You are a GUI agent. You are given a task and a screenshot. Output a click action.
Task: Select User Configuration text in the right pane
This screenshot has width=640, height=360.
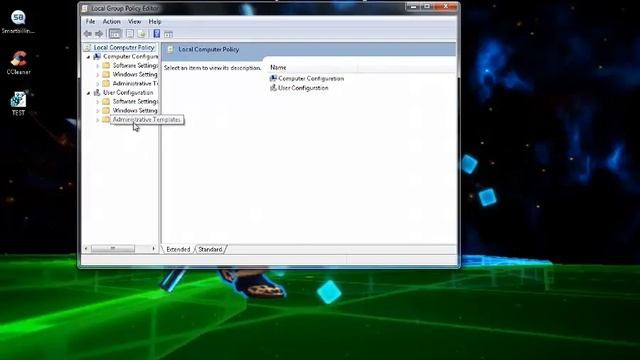[303, 88]
